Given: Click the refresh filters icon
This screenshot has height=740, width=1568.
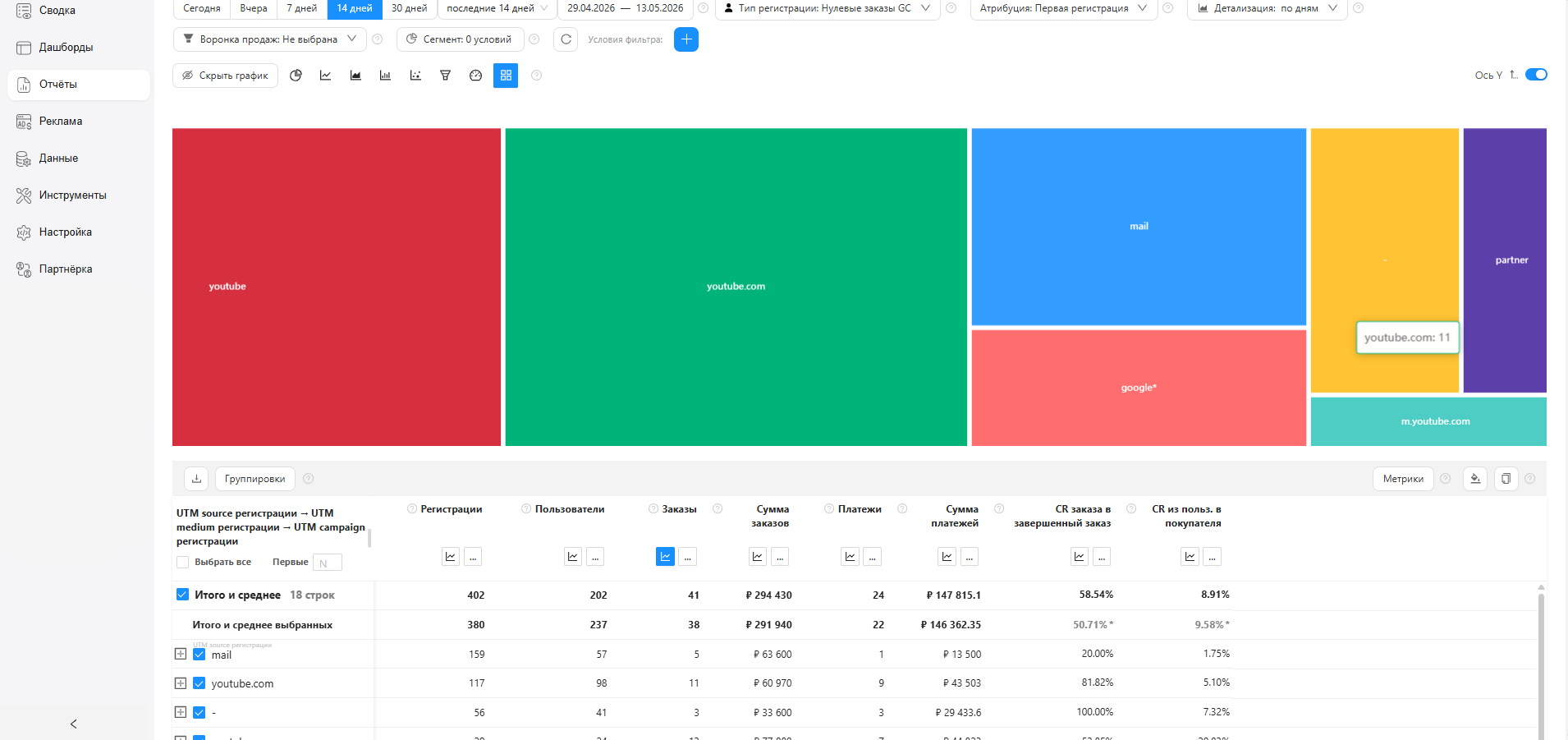Looking at the screenshot, I should tap(566, 39).
